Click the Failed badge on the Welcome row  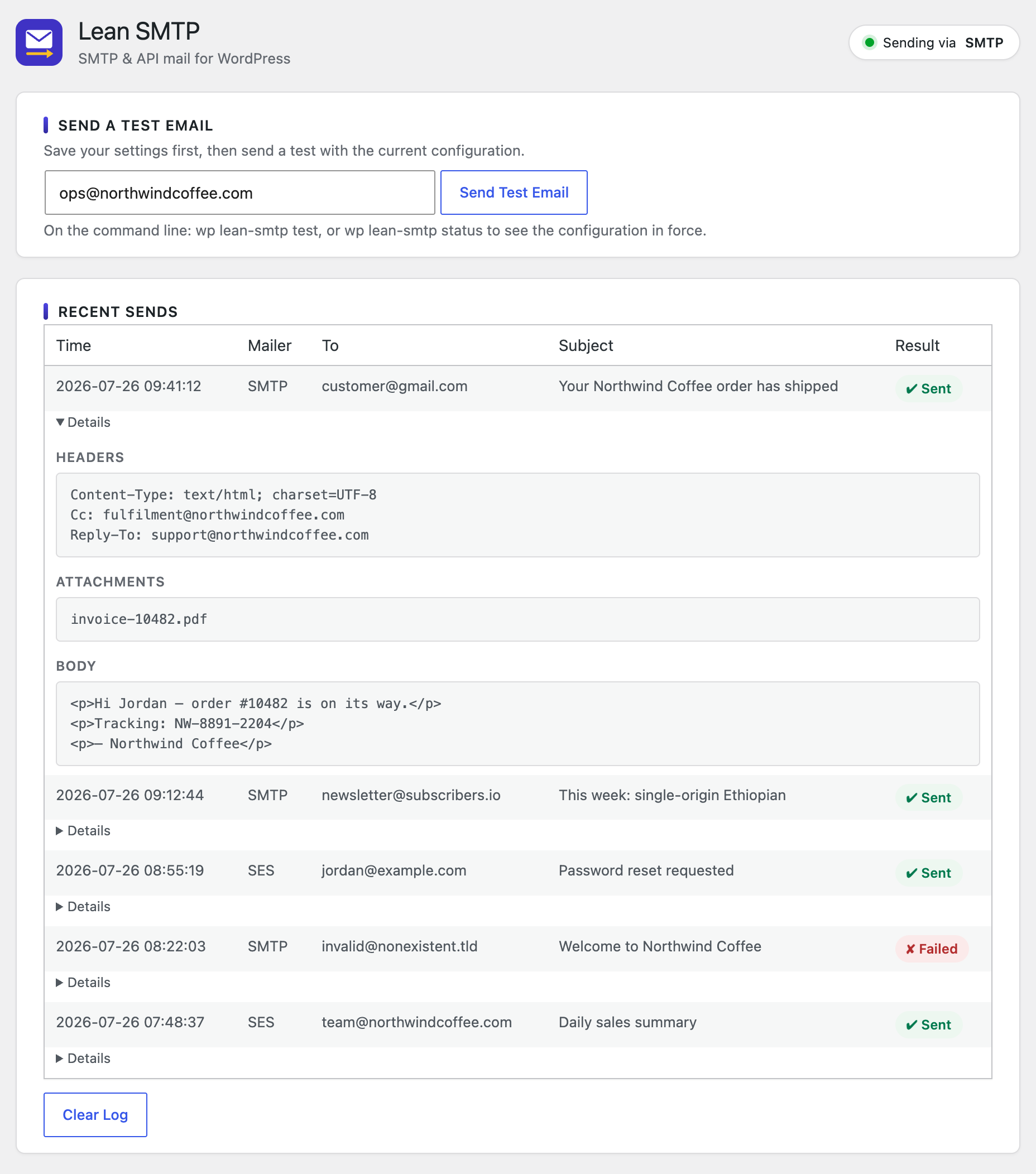point(932,949)
